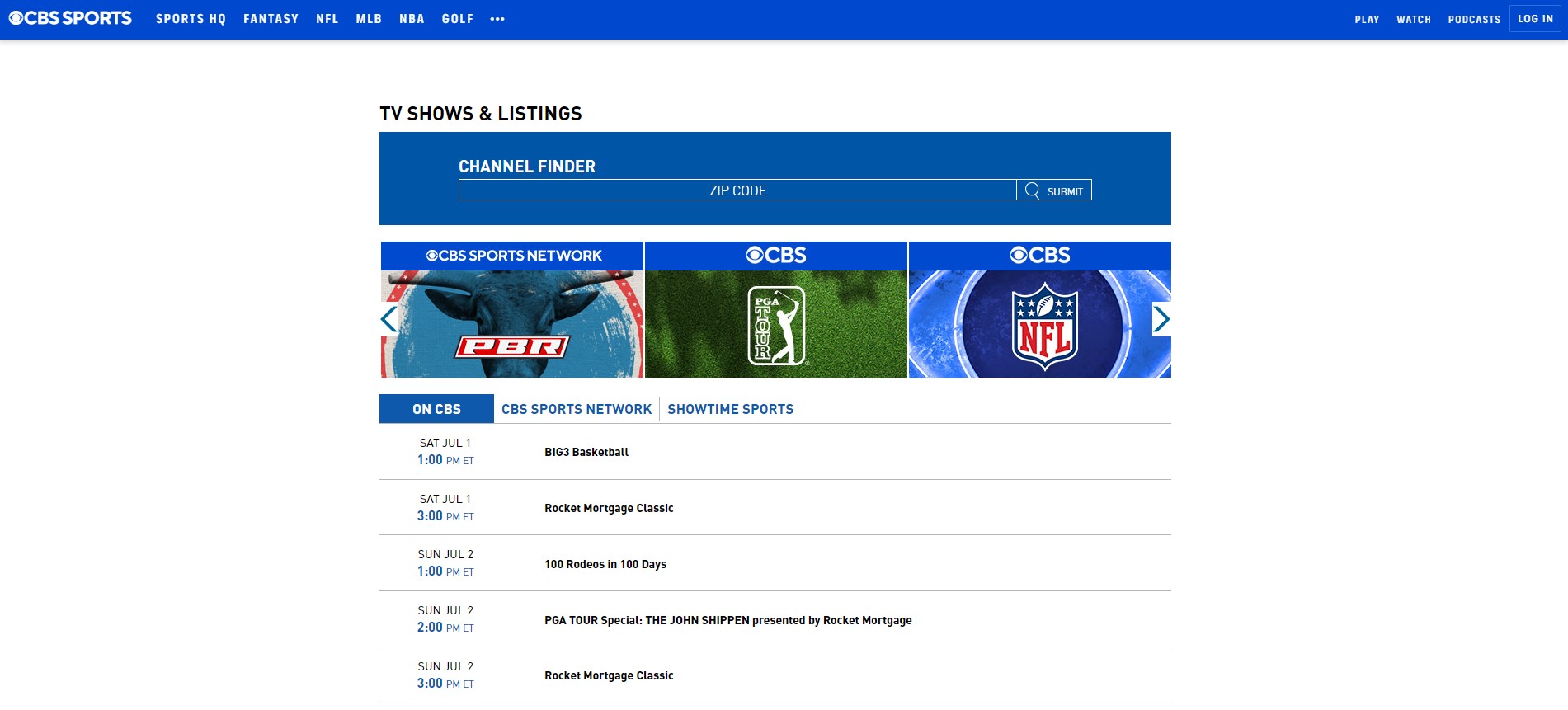
Task: Open the more sports ellipsis menu
Action: pos(497,19)
